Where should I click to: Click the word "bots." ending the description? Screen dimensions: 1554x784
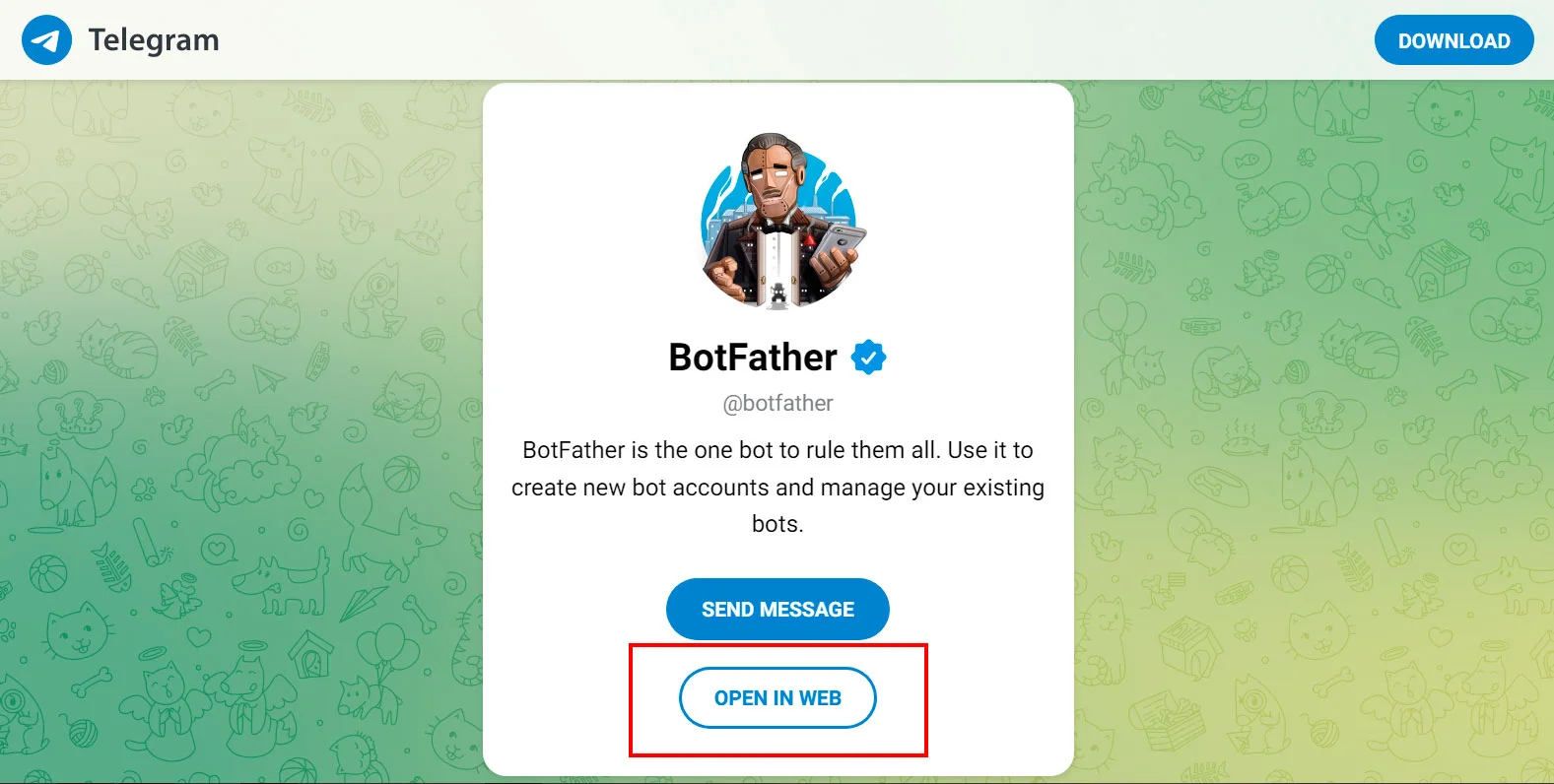coord(777,524)
